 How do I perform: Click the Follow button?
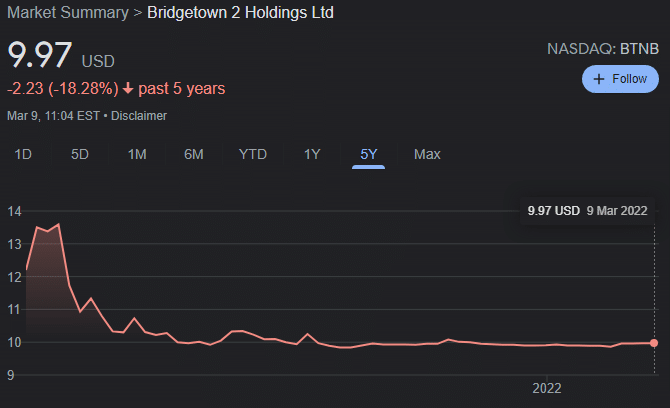[620, 79]
